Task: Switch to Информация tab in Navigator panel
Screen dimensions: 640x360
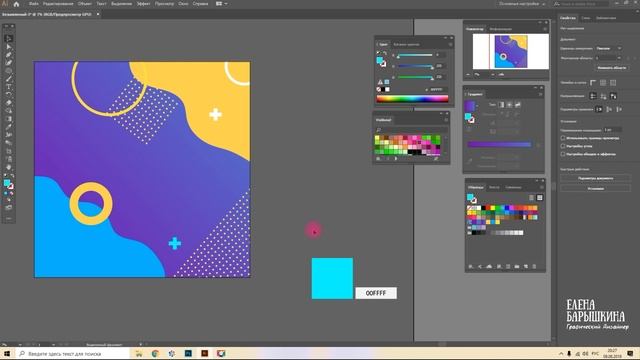Action: tap(500, 29)
